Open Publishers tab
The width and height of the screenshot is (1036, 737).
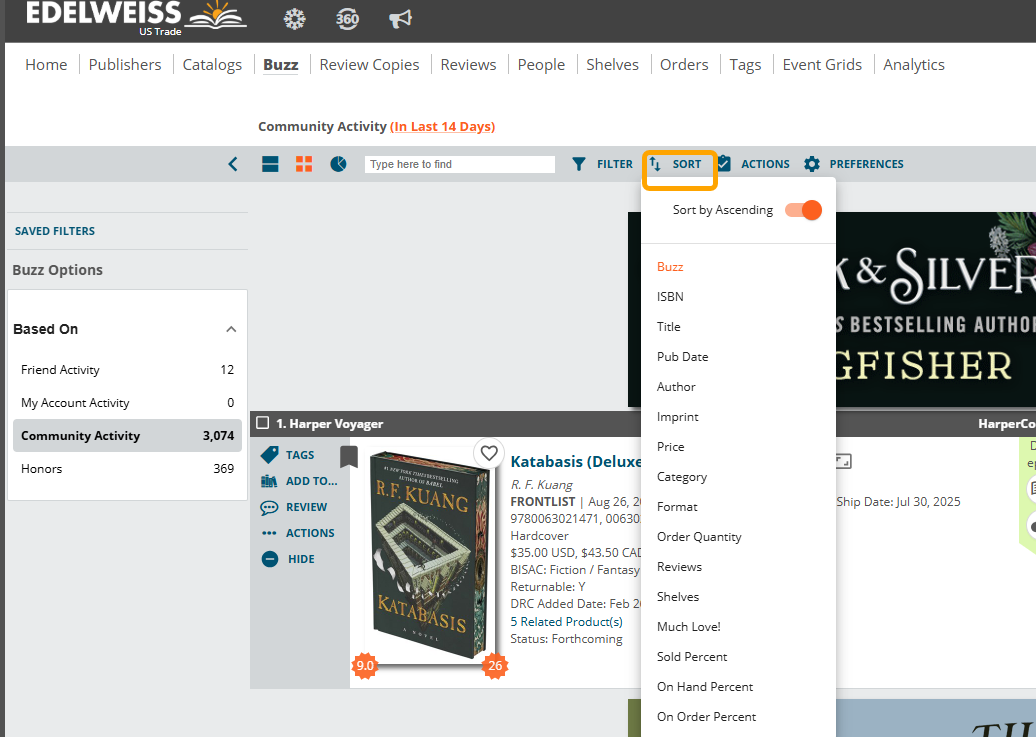coord(125,65)
